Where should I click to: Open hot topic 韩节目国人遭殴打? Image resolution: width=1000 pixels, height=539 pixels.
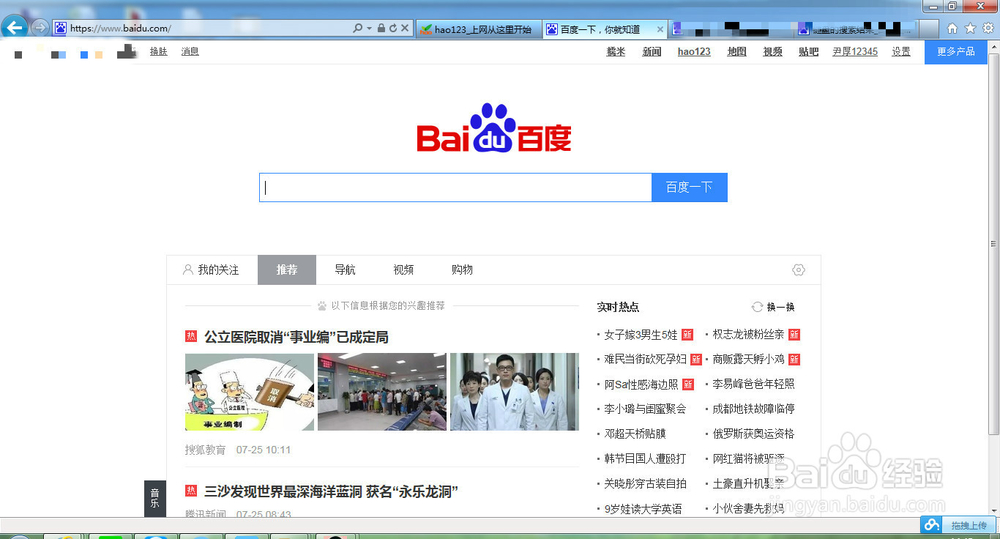point(645,459)
